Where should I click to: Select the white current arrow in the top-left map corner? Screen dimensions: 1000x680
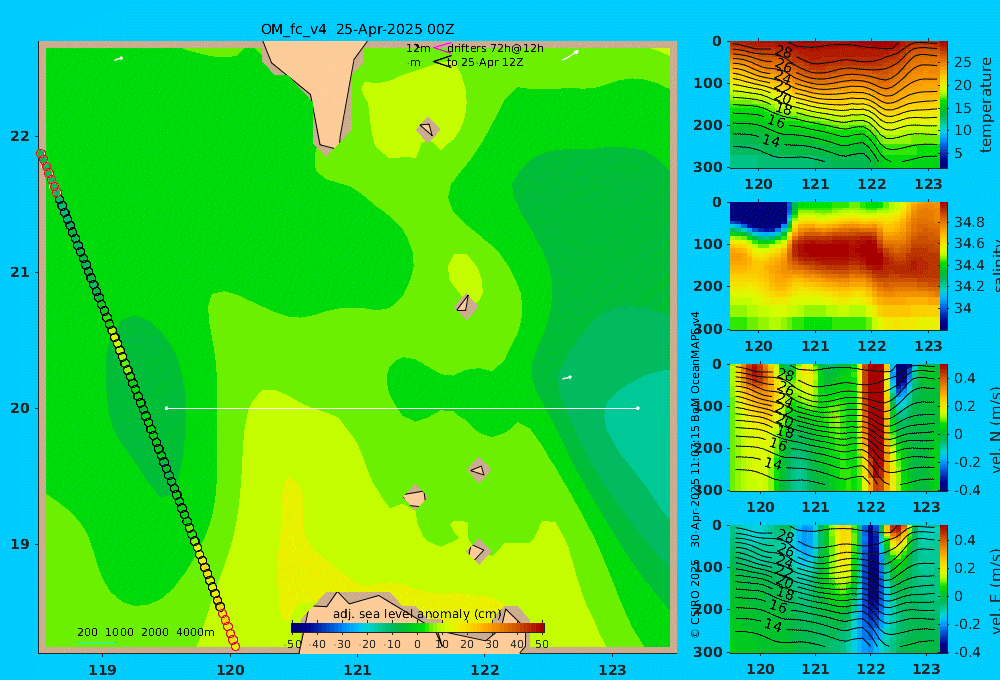[x=119, y=59]
